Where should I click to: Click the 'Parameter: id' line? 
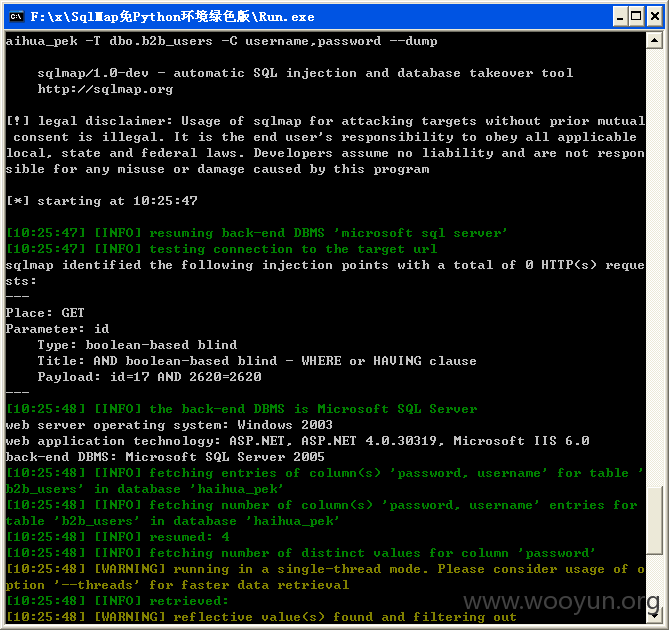click(57, 329)
